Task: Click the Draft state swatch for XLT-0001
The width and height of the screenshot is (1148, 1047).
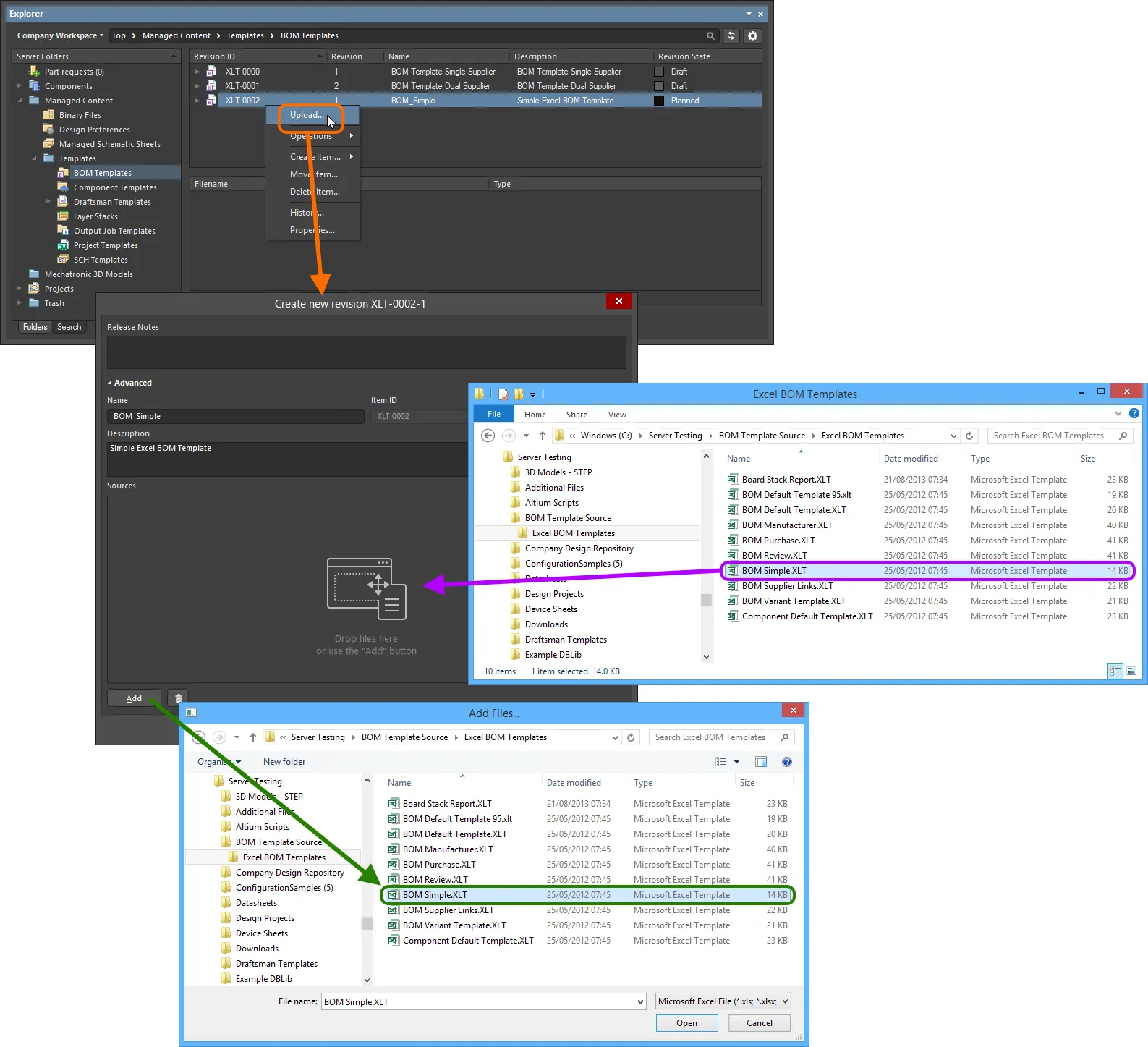Action: click(659, 86)
